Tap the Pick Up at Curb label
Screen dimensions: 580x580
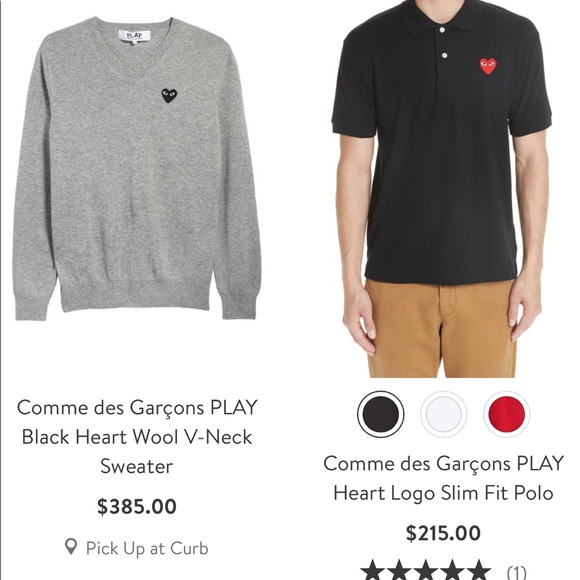tap(147, 548)
